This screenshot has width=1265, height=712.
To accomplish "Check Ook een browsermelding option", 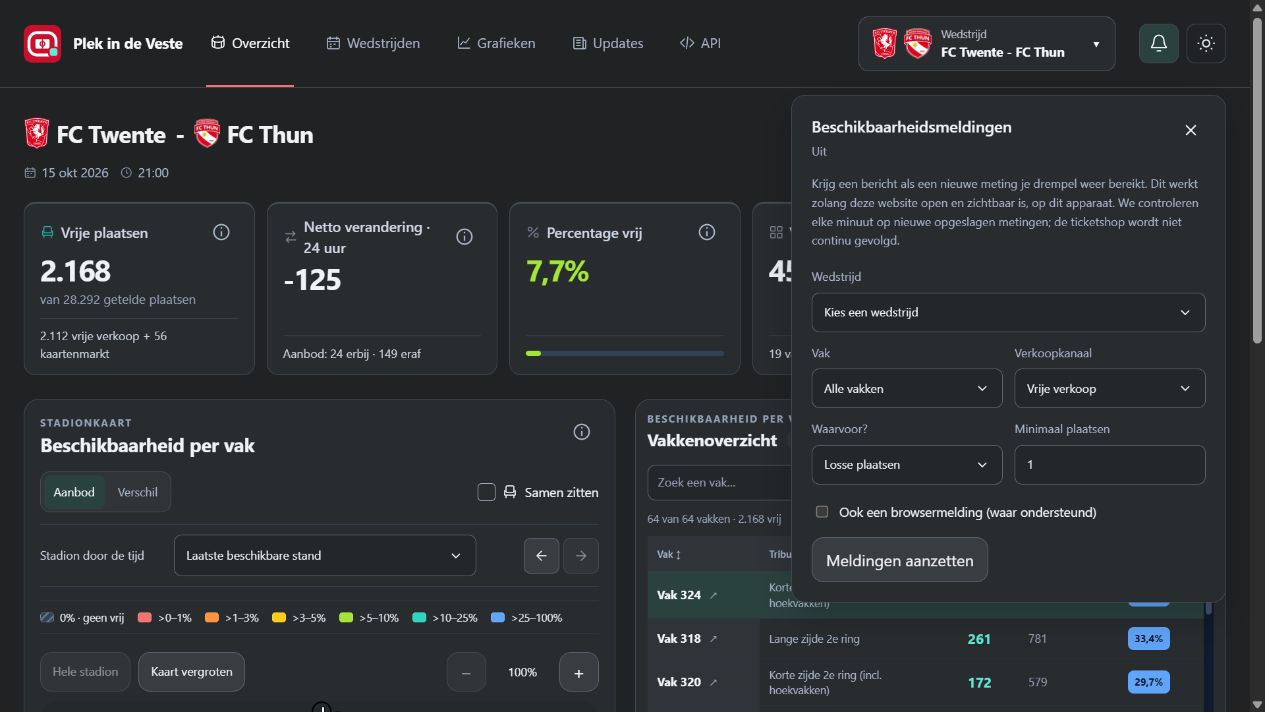I will point(822,512).
